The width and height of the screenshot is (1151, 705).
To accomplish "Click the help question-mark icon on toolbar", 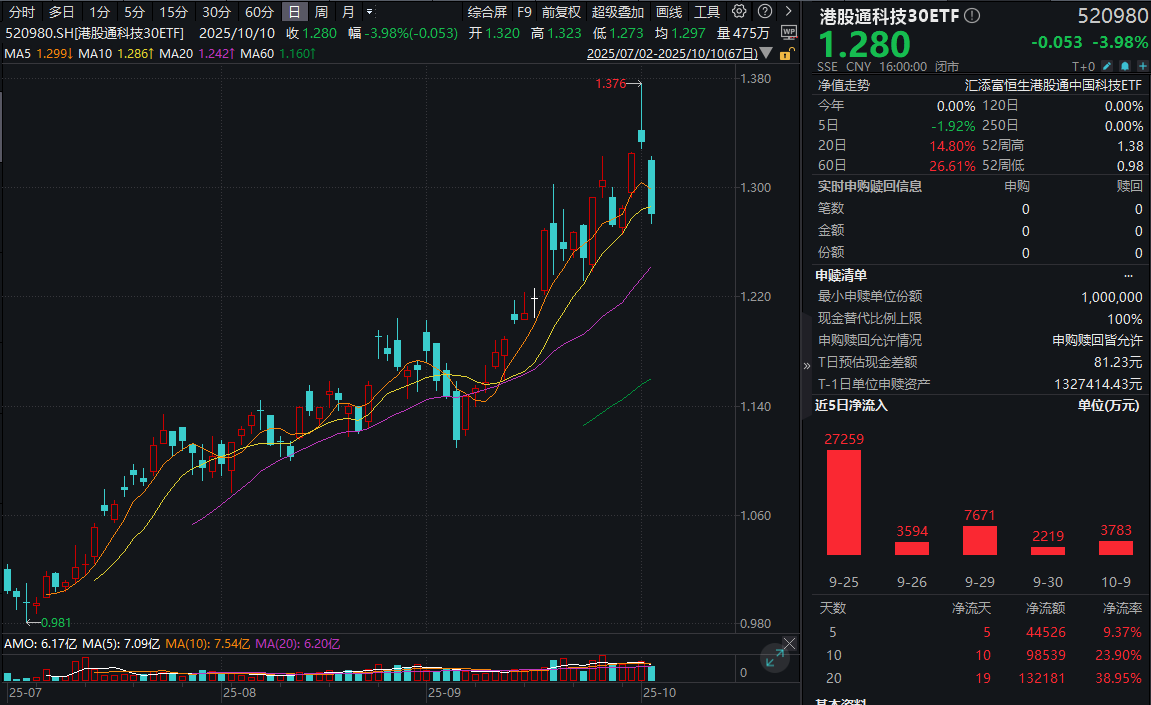I will coord(765,12).
